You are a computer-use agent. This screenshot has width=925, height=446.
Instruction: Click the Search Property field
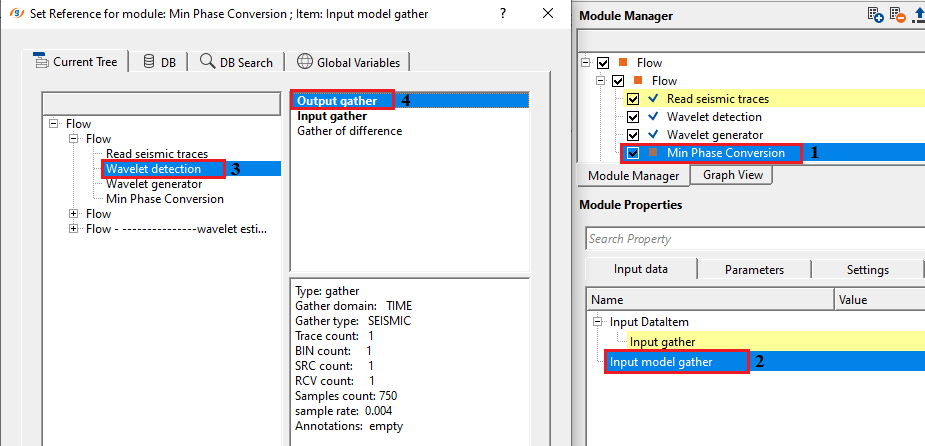pos(755,239)
